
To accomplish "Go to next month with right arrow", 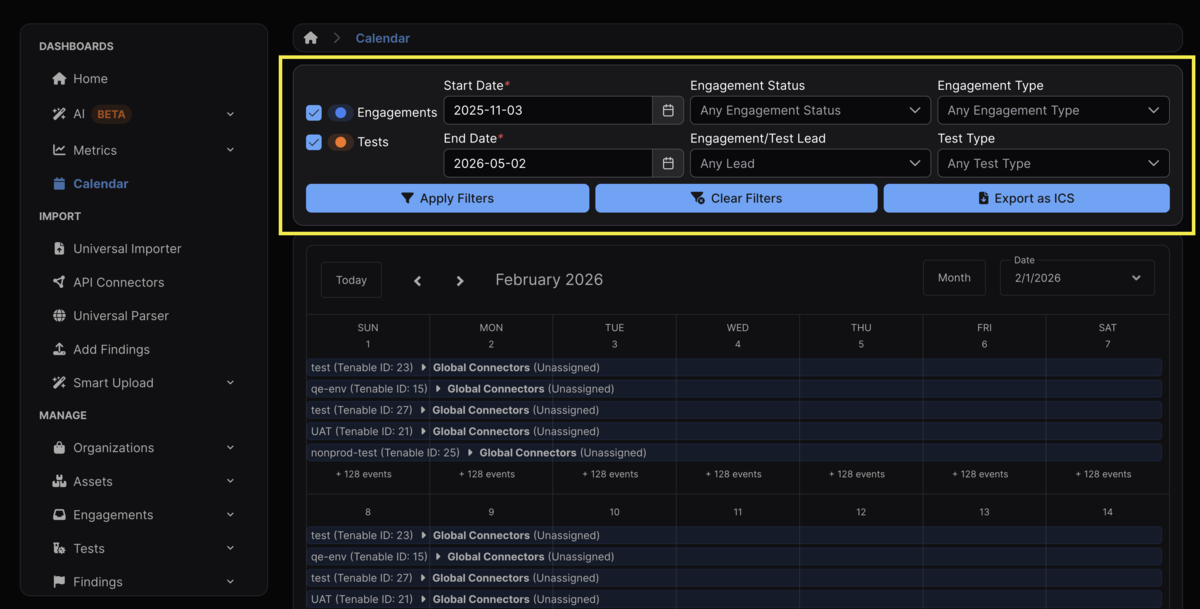I will coord(460,281).
